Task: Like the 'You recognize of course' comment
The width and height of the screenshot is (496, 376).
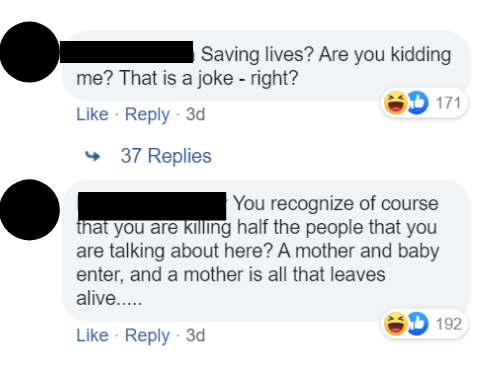Action: (x=92, y=335)
